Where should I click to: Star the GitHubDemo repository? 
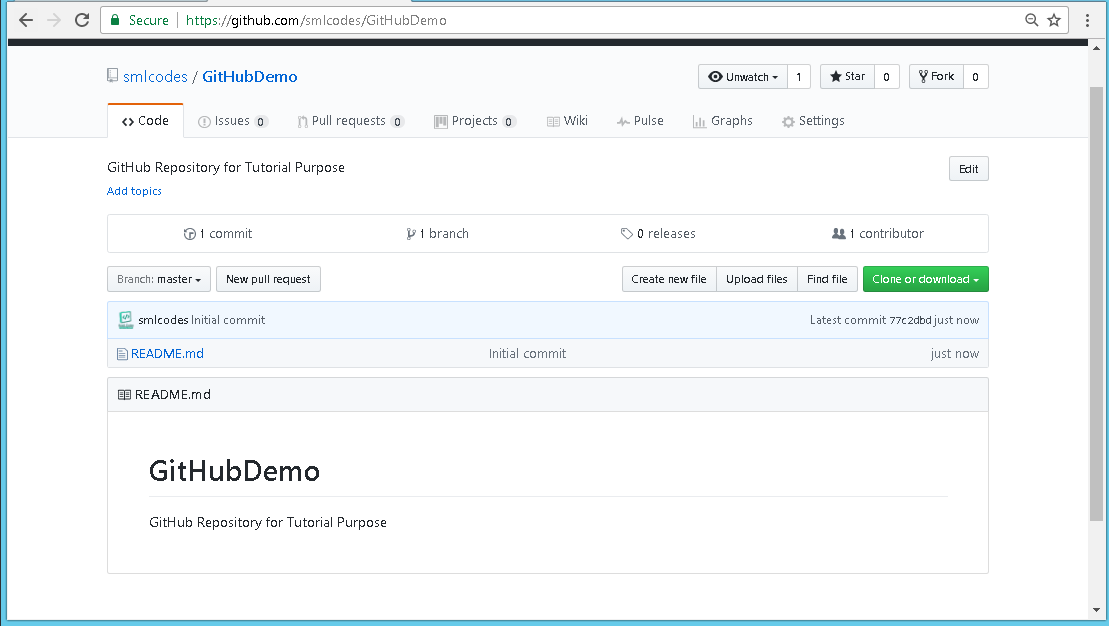point(847,77)
